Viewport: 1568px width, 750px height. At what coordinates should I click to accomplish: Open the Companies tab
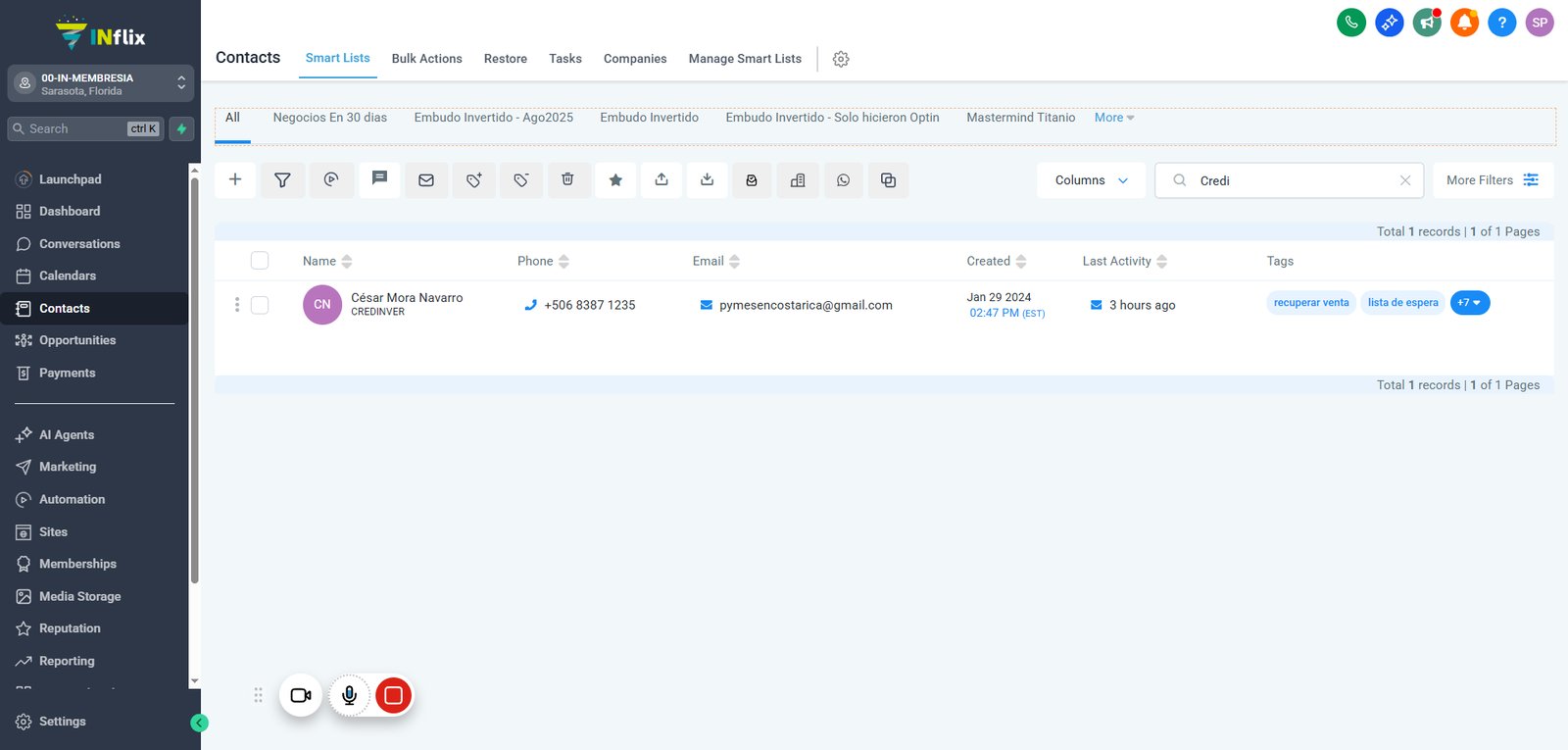[635, 59]
